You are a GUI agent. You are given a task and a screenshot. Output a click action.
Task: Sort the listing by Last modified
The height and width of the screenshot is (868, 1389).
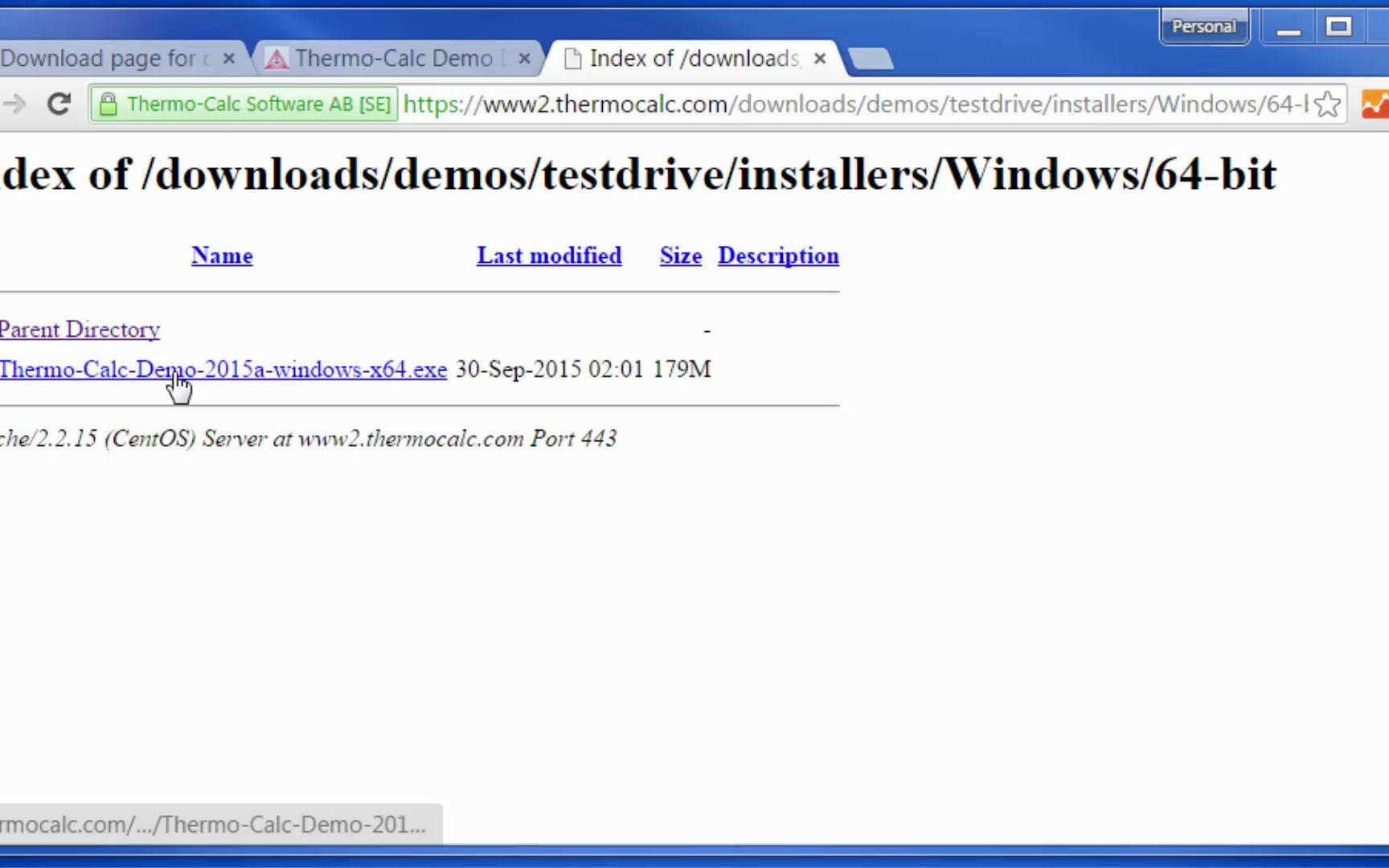tap(549, 256)
